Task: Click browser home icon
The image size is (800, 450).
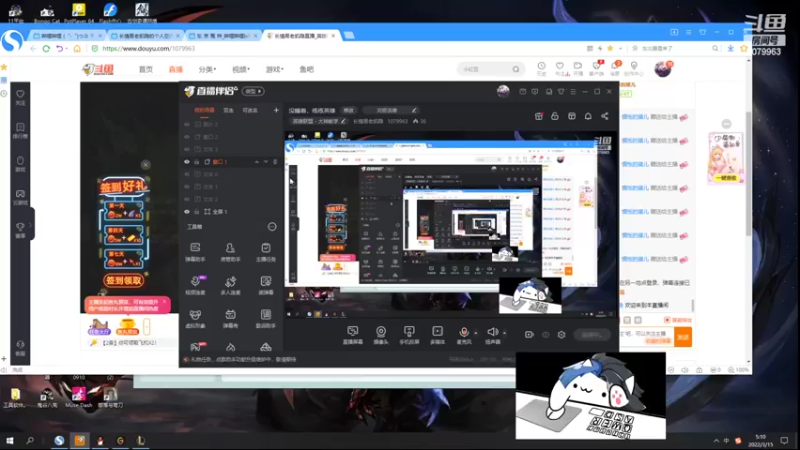Action: (x=77, y=48)
